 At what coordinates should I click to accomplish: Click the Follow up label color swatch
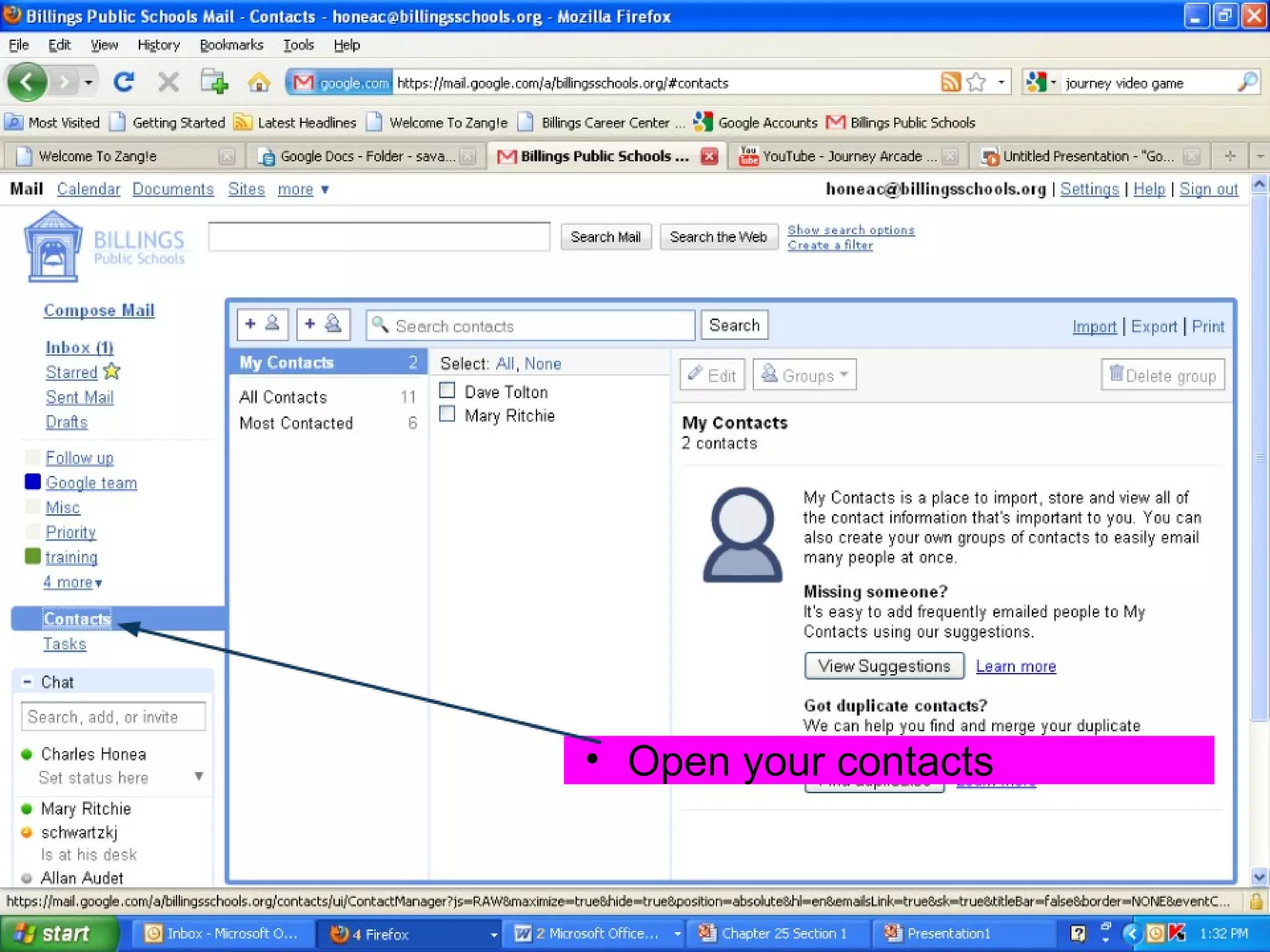click(32, 457)
